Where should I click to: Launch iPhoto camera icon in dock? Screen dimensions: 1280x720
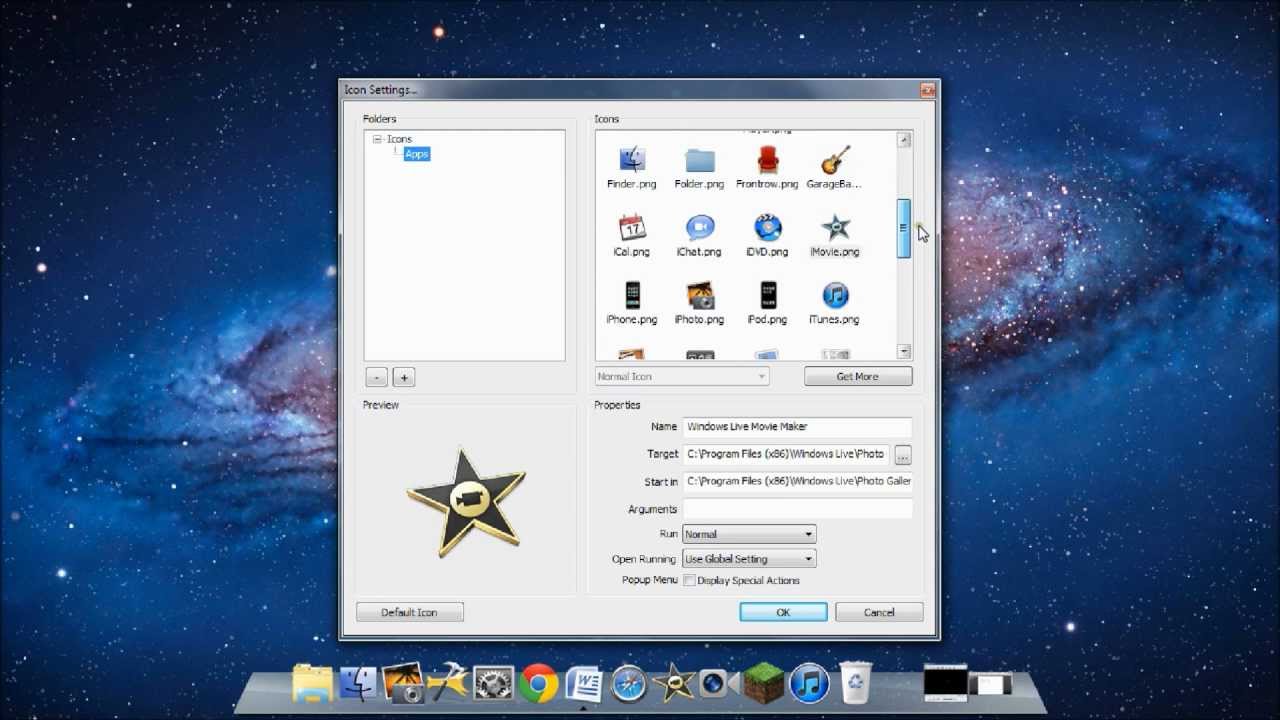403,683
